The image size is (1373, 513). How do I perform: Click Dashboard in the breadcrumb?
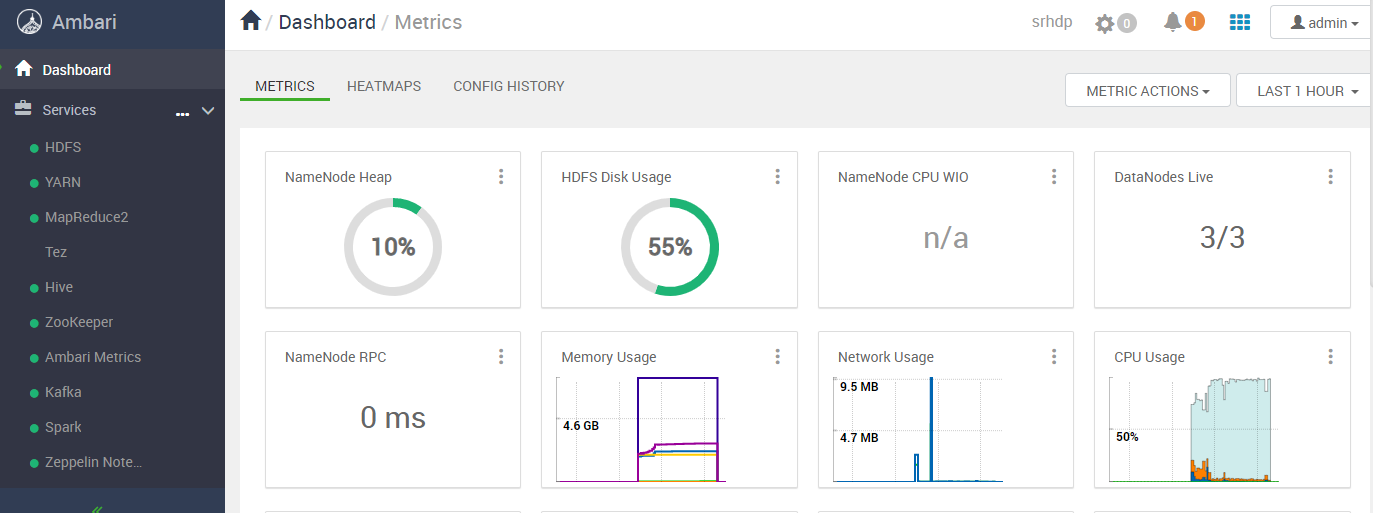click(x=327, y=22)
